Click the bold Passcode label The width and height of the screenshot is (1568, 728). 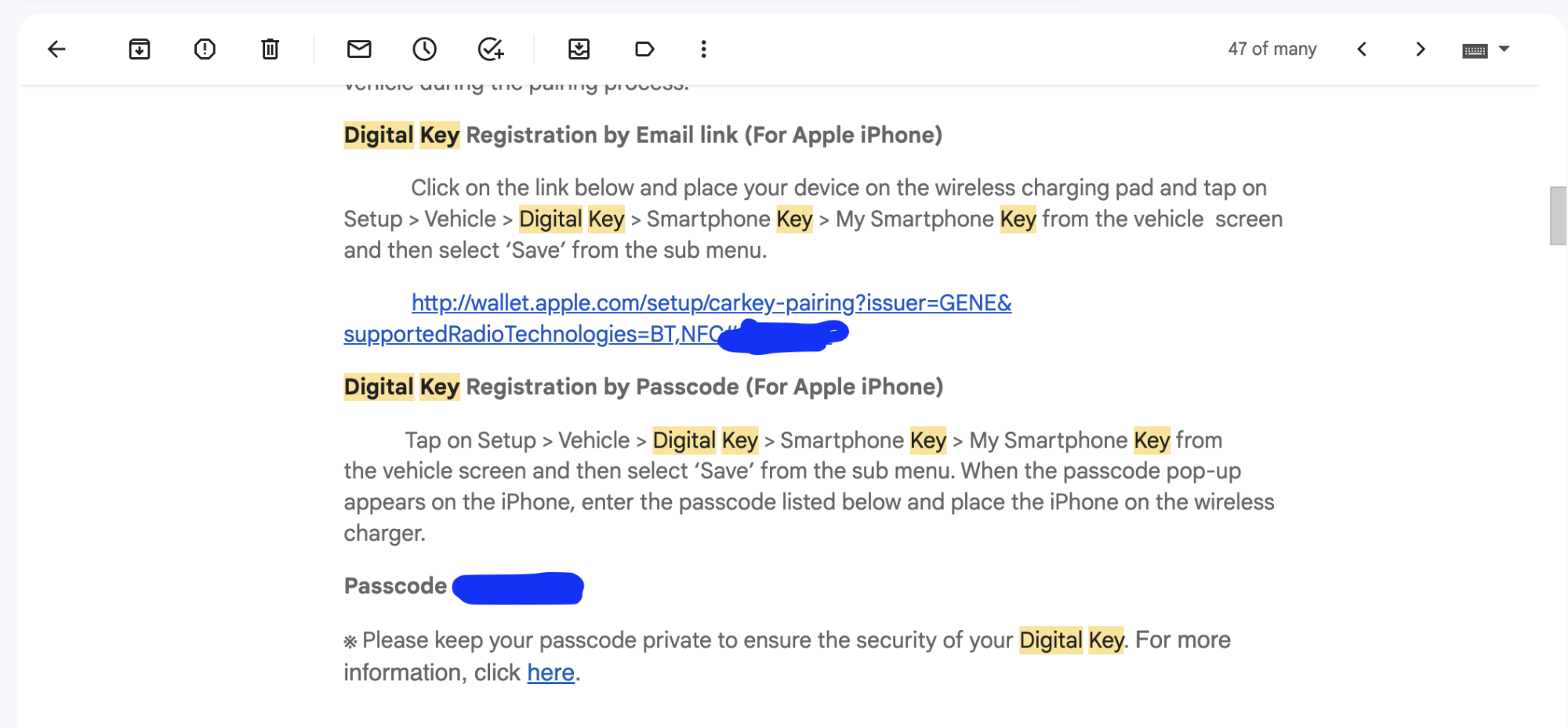[395, 586]
